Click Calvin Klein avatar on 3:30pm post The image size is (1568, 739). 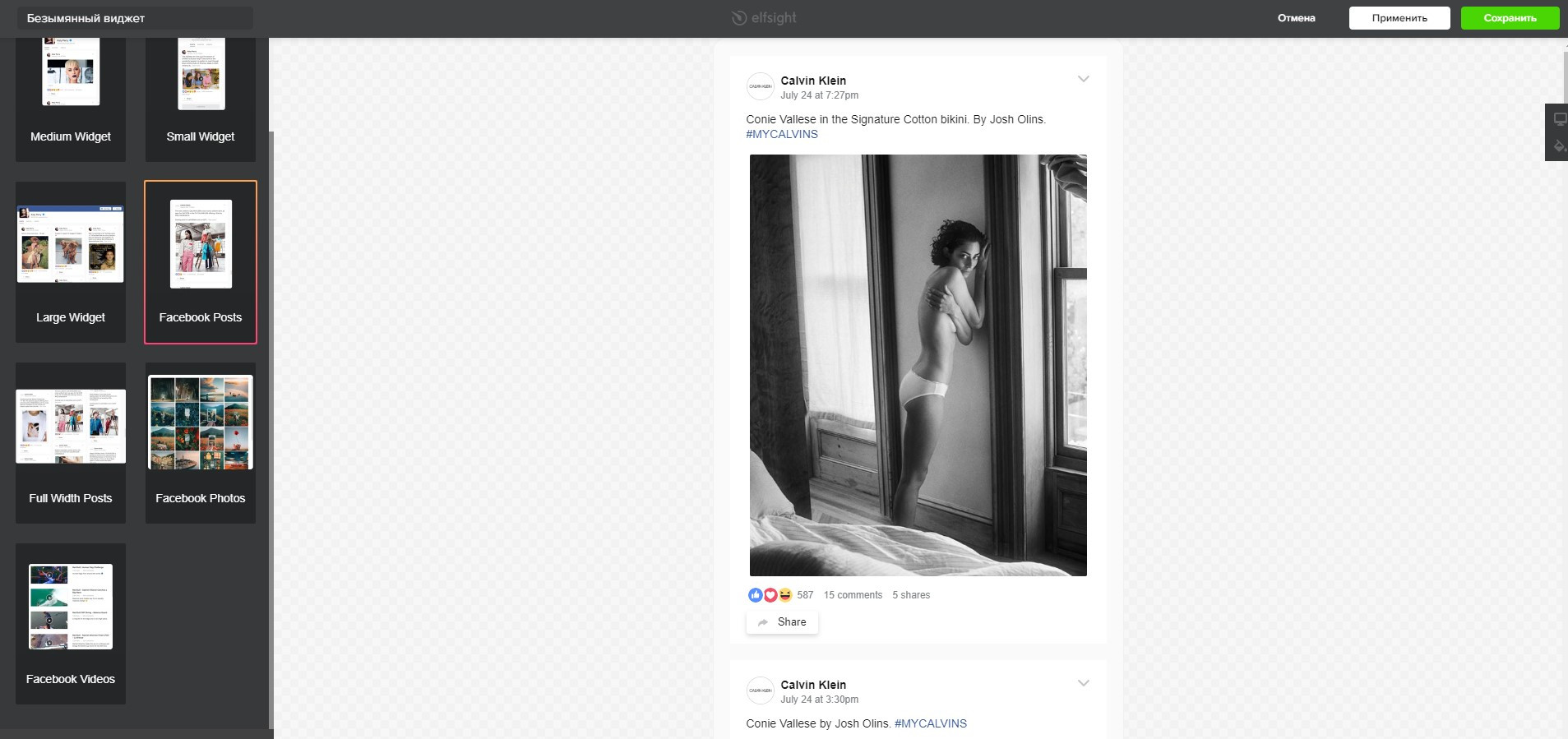[x=760, y=691]
